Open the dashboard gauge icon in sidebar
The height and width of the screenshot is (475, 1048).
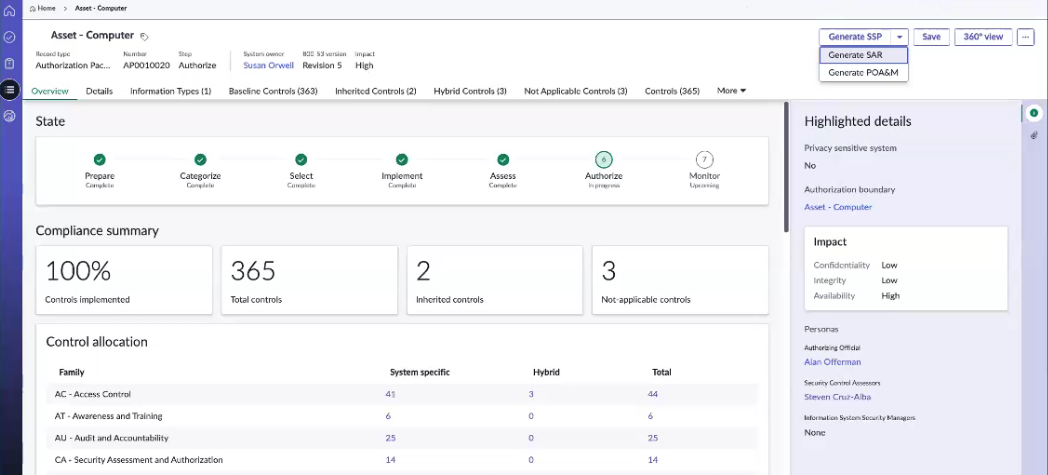pyautogui.click(x=9, y=116)
